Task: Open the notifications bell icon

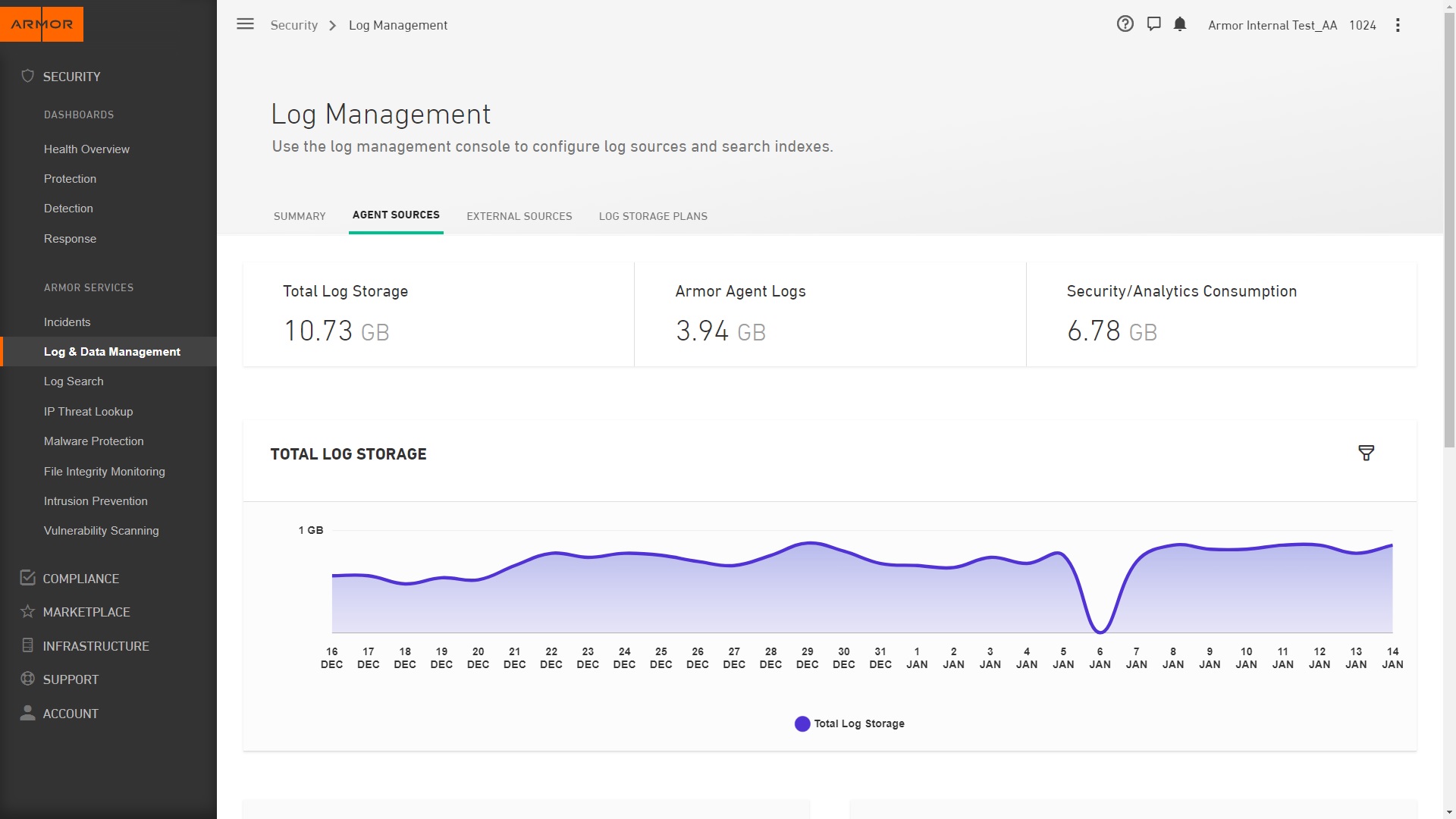Action: pyautogui.click(x=1180, y=24)
